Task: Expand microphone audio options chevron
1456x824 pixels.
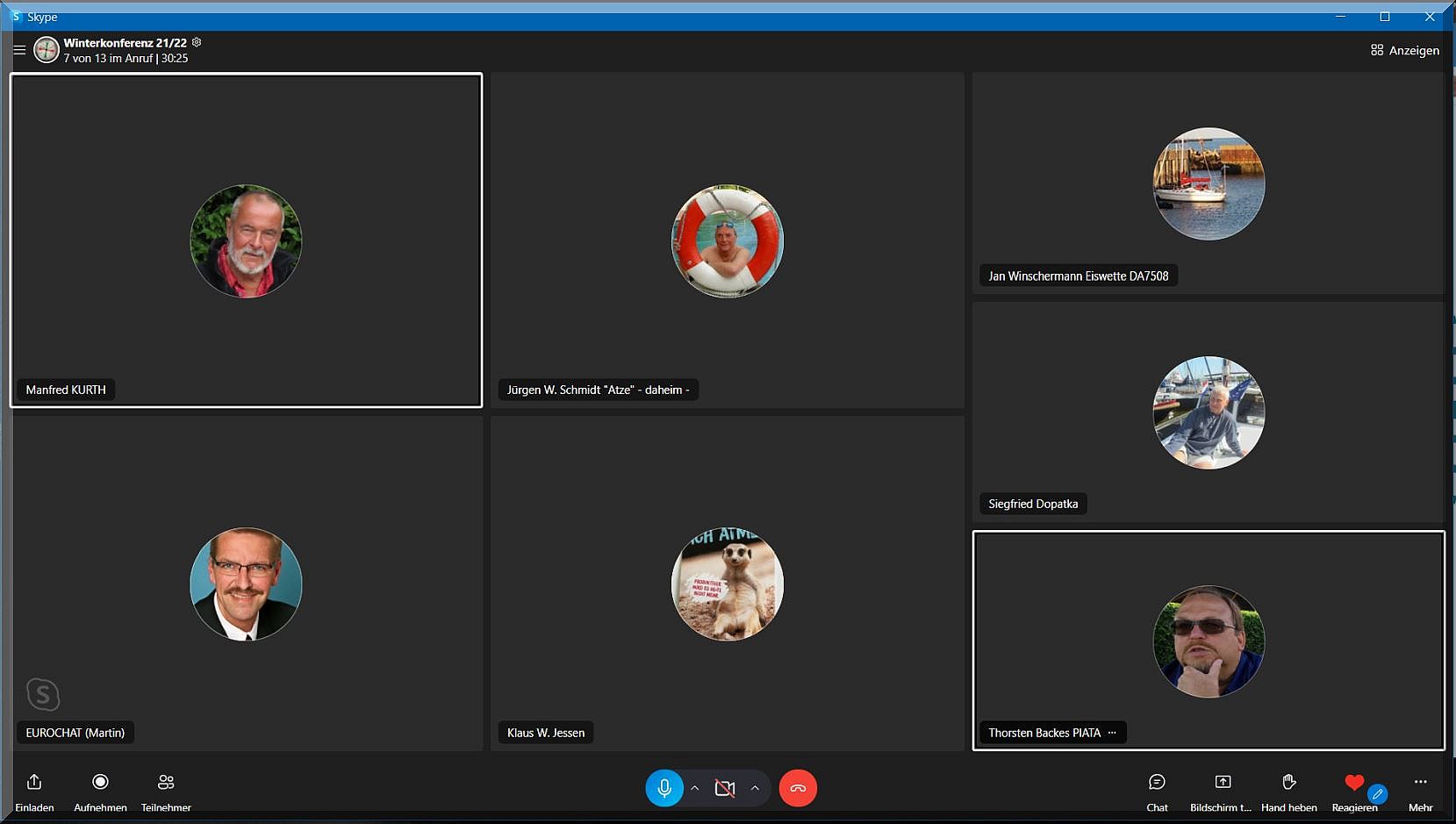Action: [x=695, y=788]
